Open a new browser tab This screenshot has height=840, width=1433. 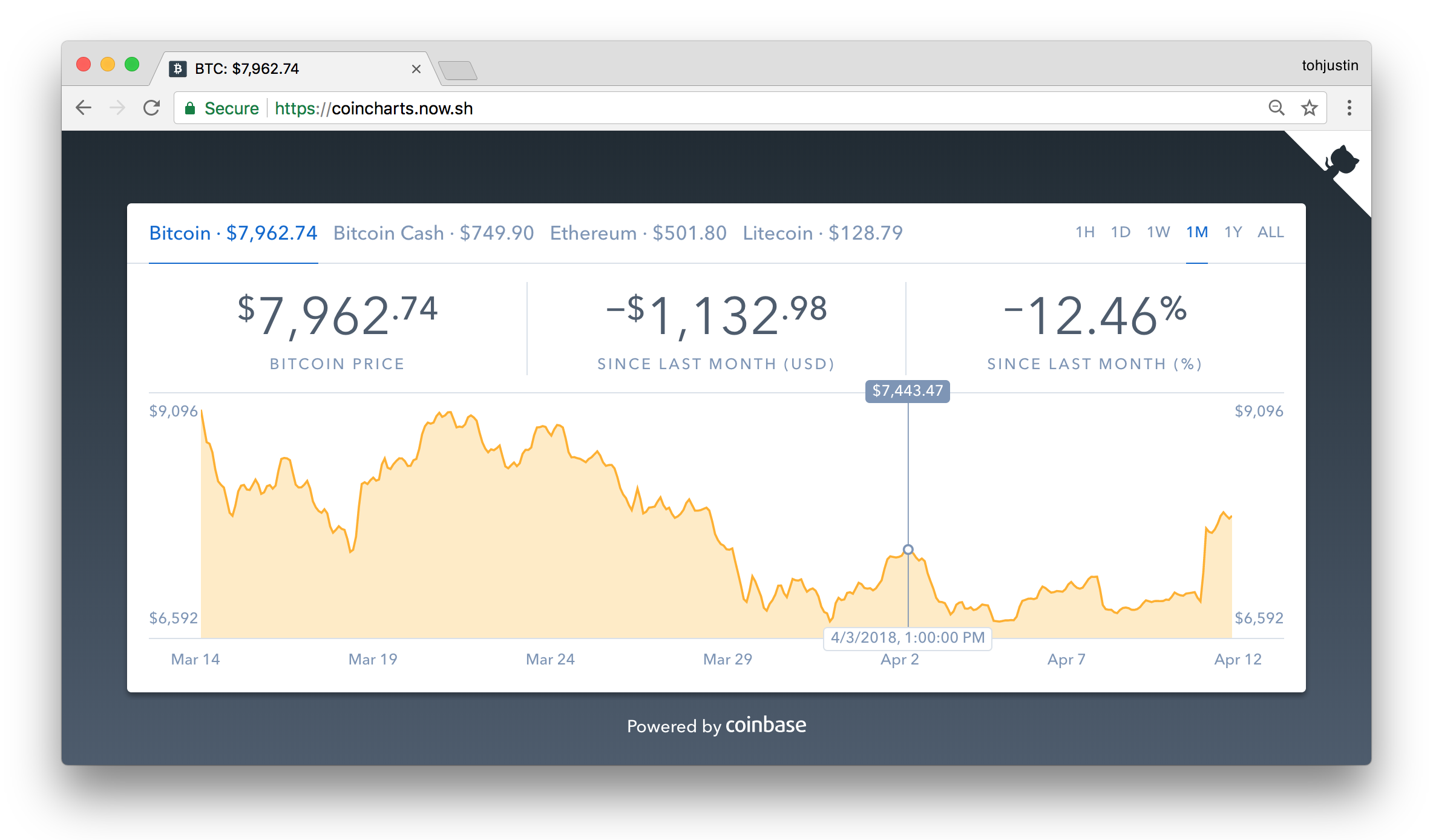point(458,70)
